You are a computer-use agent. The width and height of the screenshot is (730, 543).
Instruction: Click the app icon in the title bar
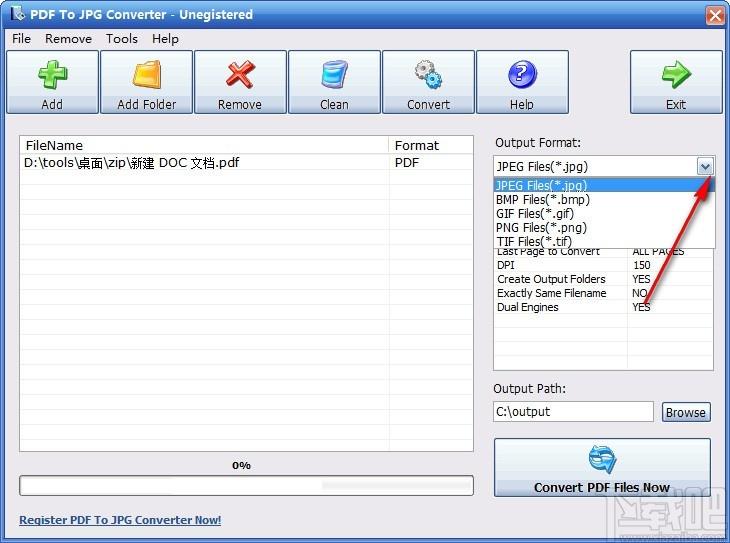(x=17, y=14)
